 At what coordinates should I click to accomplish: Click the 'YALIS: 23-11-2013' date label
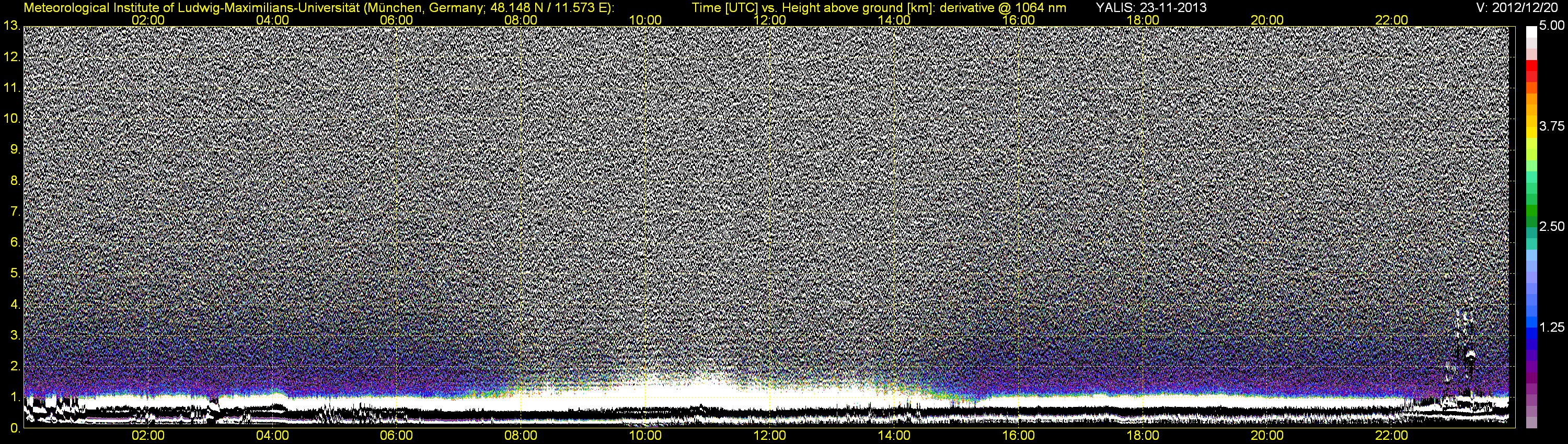coord(1151,8)
